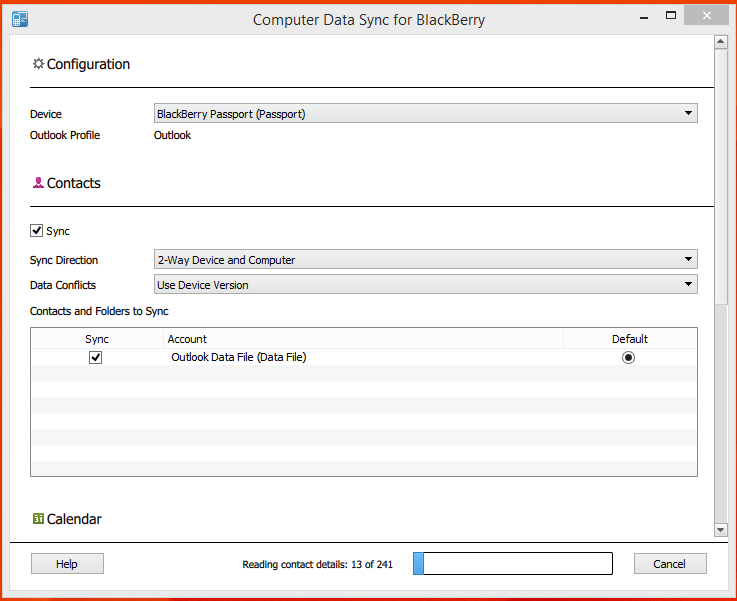The image size is (737, 601).
Task: Click the Help button
Action: pos(67,563)
